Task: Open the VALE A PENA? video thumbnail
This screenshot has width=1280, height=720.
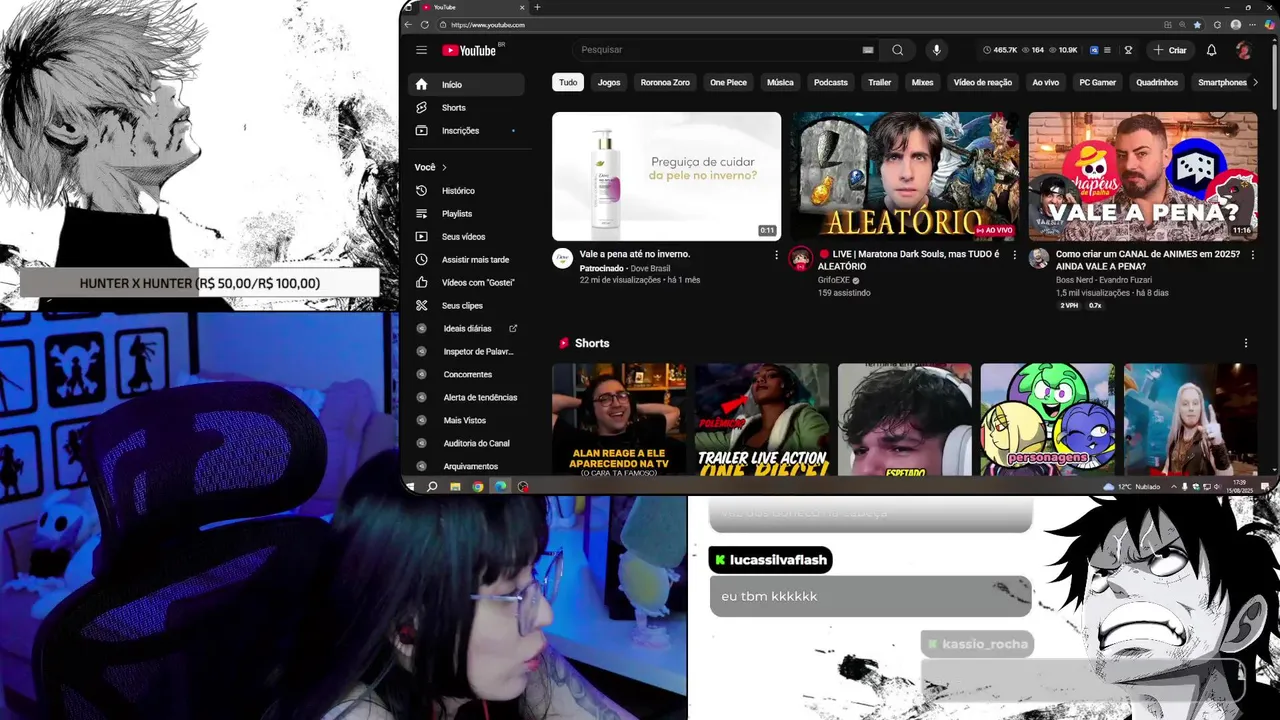Action: tap(1143, 176)
